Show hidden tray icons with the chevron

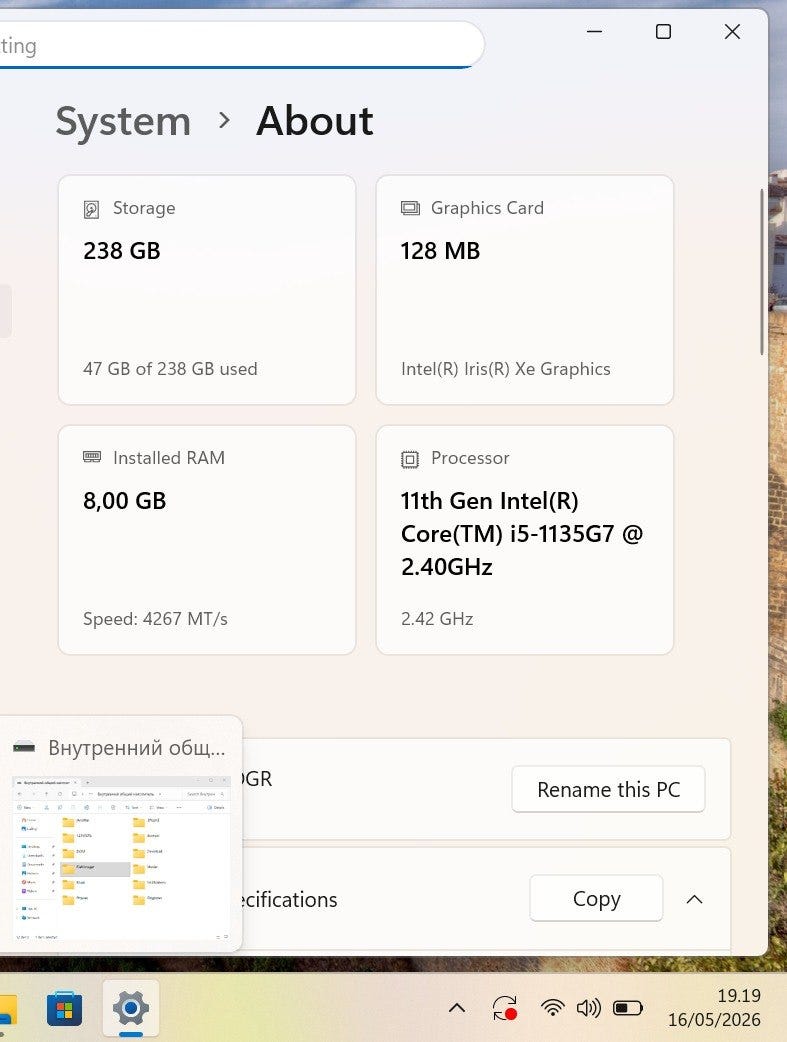(x=457, y=1009)
